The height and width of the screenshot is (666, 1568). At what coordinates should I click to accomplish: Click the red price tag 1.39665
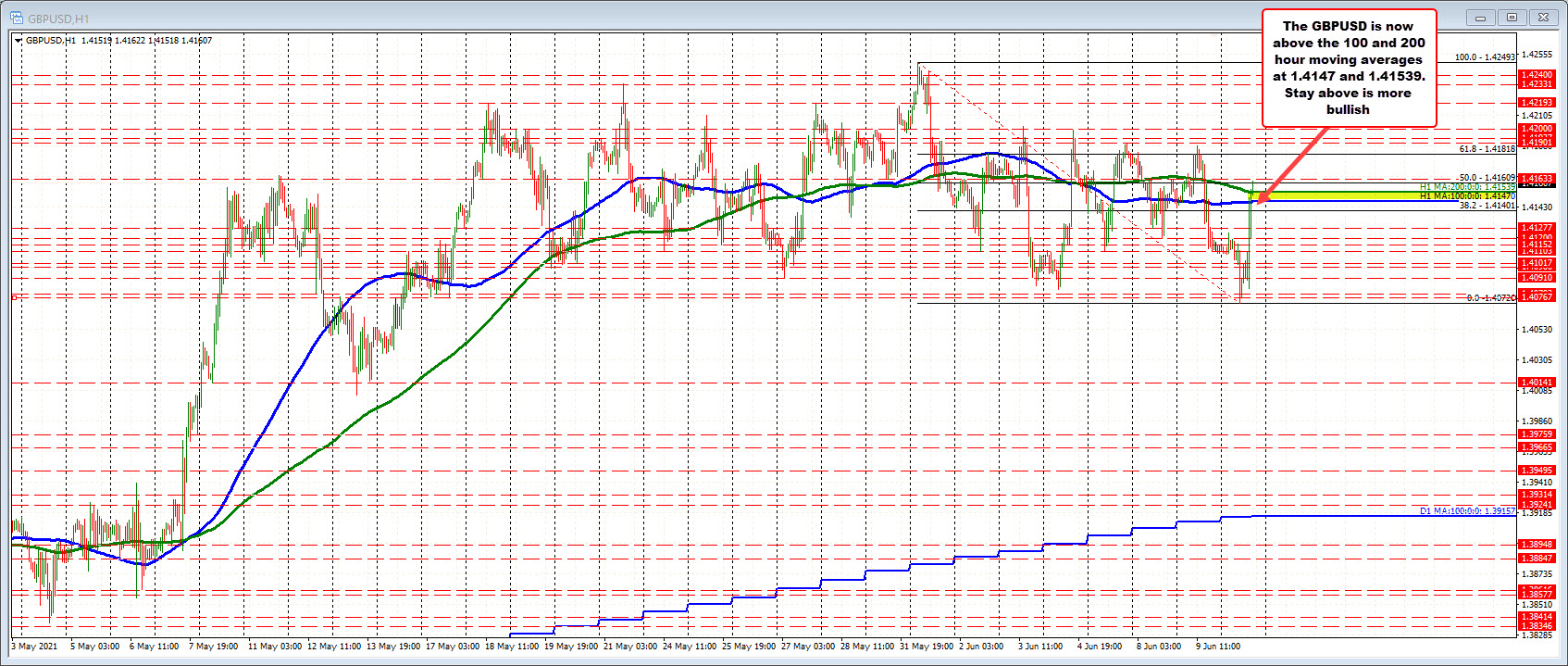pyautogui.click(x=1537, y=447)
